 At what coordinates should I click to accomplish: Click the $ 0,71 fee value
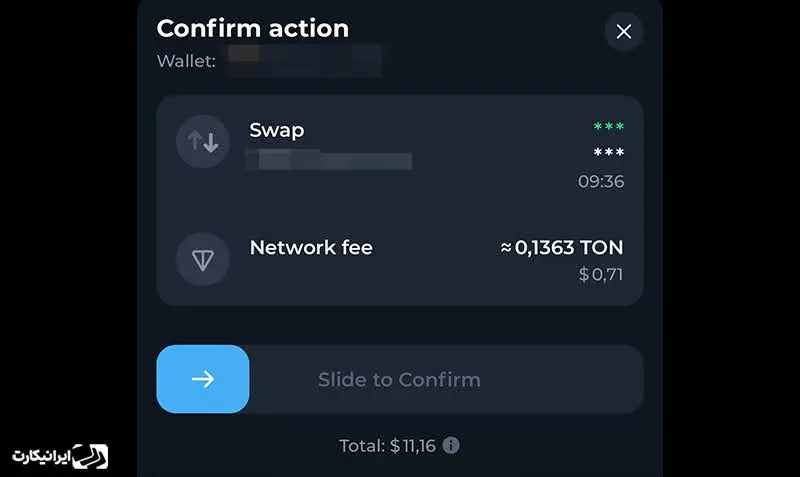601,275
